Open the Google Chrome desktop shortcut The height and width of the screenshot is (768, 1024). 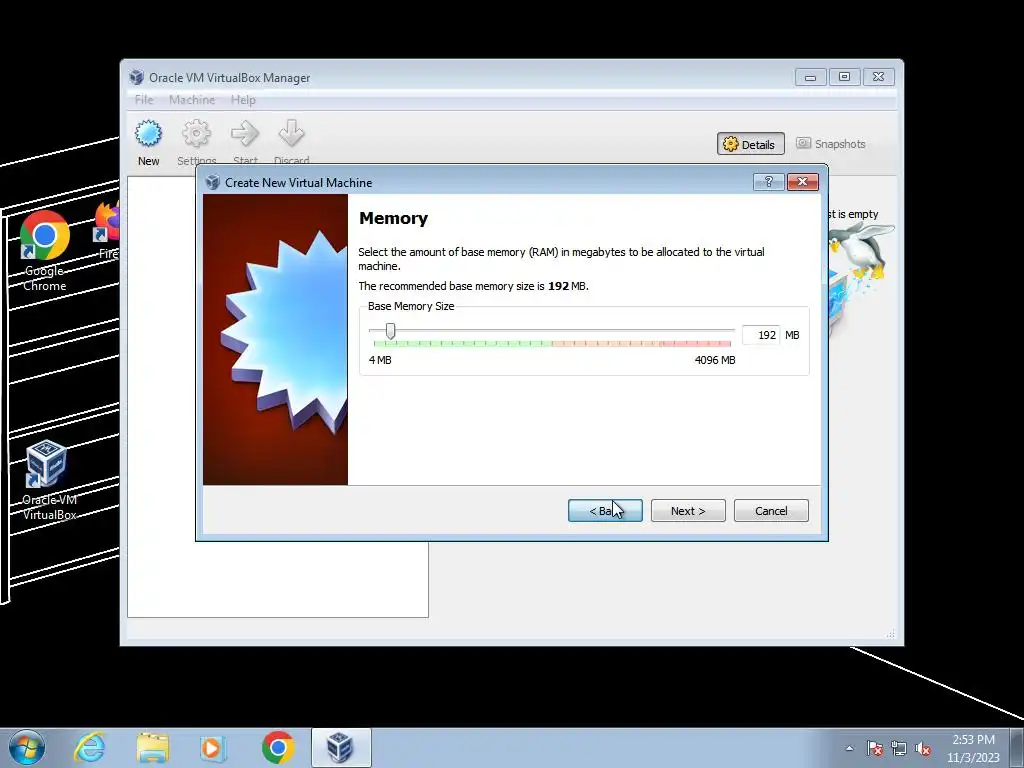tap(44, 251)
